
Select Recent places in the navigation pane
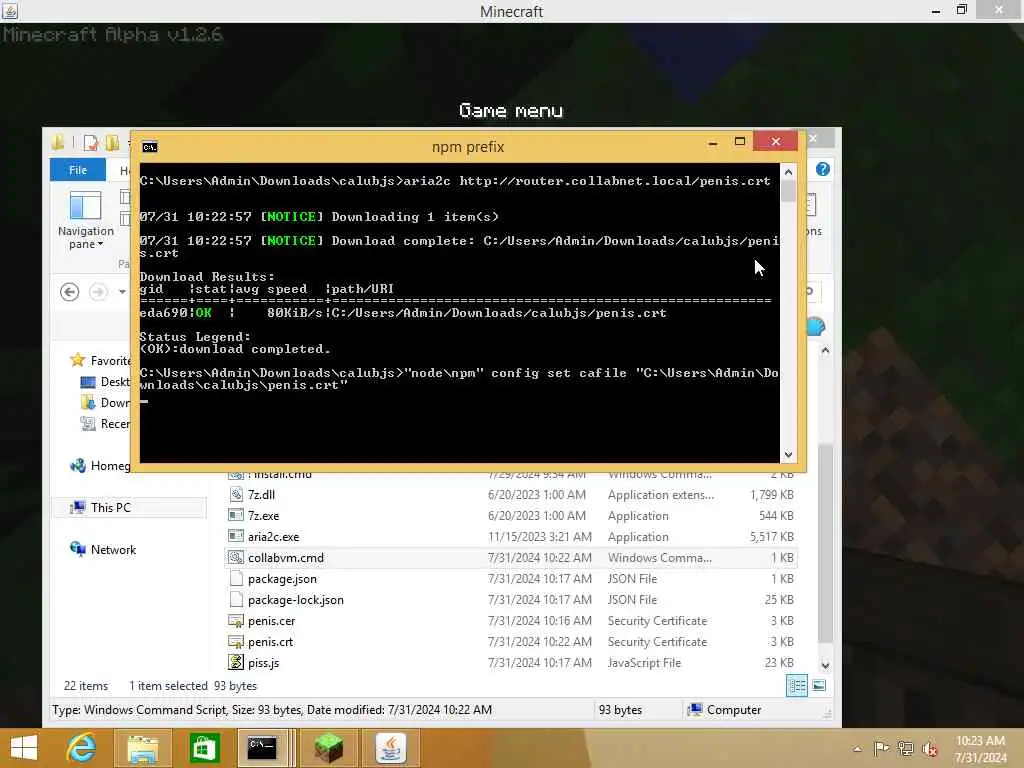click(106, 424)
